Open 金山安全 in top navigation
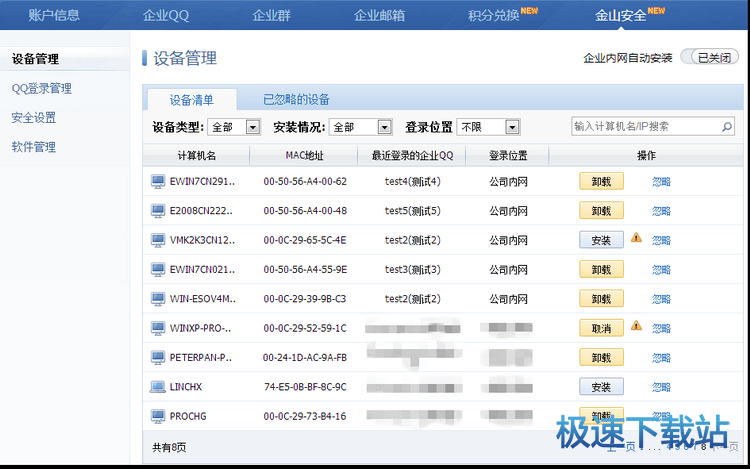The height and width of the screenshot is (469, 750). pyautogui.click(x=620, y=15)
